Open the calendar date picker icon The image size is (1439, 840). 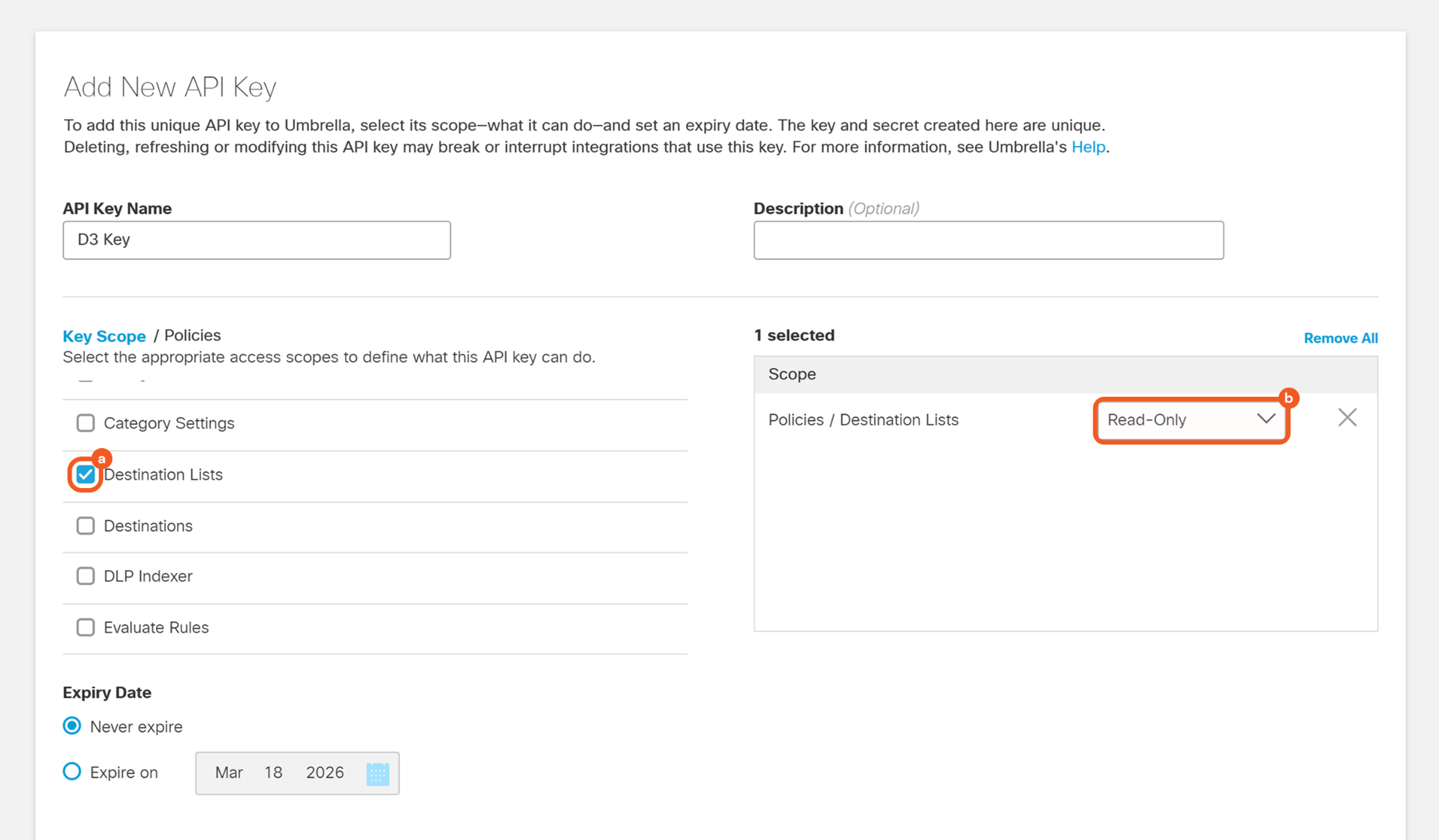(x=377, y=773)
